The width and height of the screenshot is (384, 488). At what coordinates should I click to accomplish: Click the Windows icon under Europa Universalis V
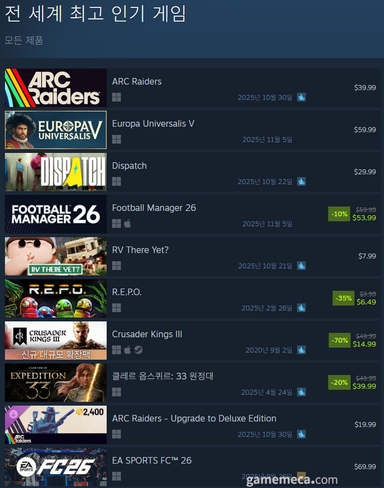point(116,139)
